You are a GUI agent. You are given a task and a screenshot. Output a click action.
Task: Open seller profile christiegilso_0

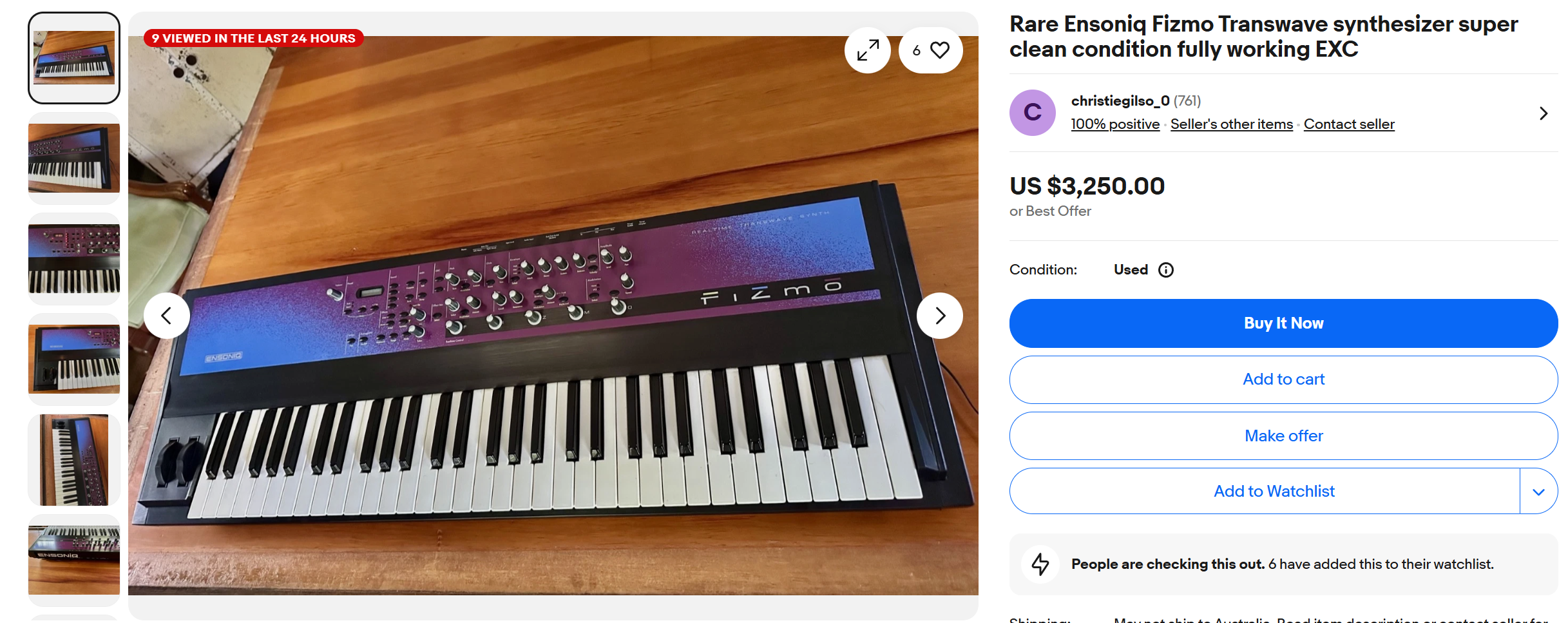[x=1120, y=101]
